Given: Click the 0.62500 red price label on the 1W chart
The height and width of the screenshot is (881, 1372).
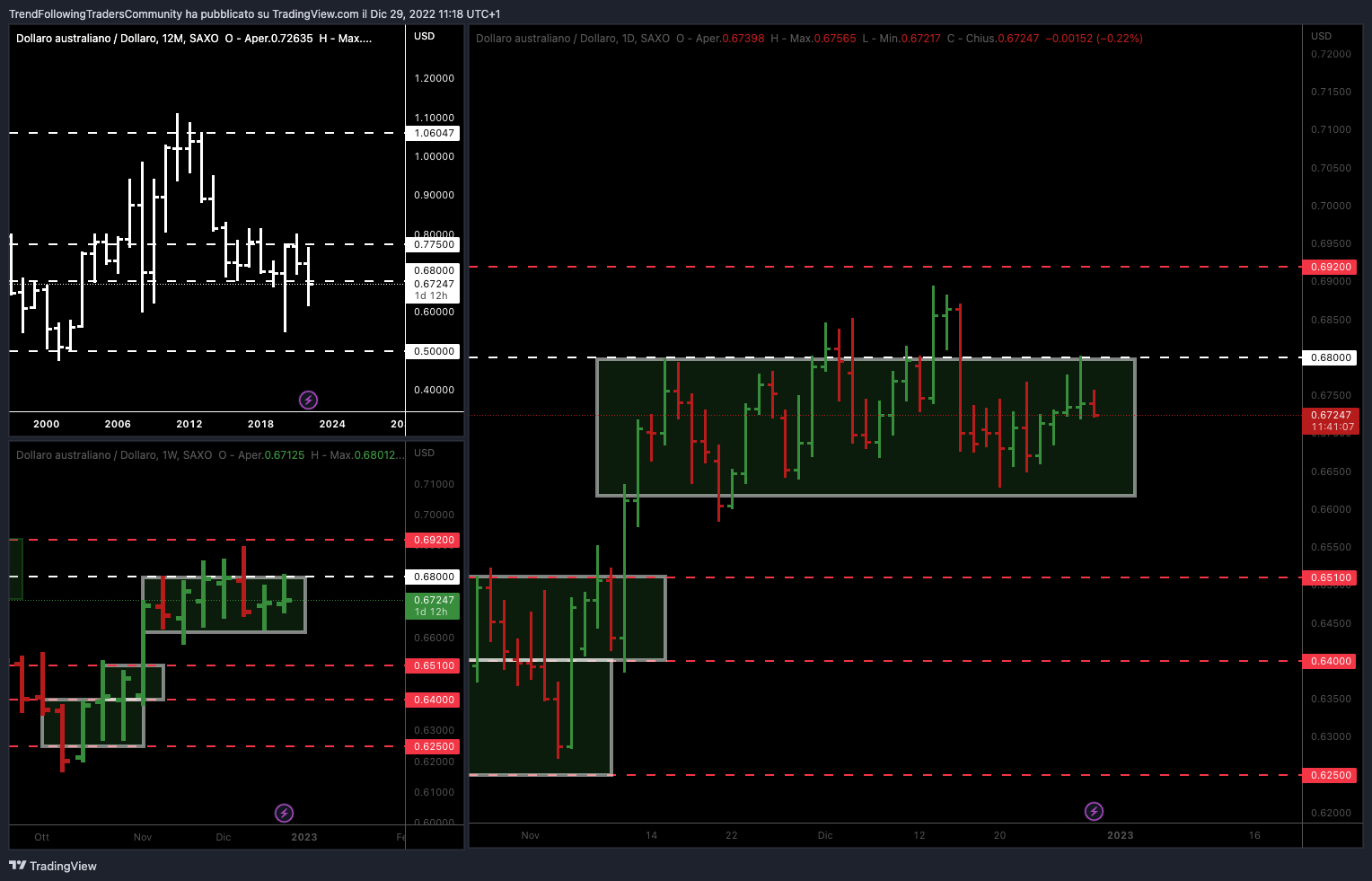Looking at the screenshot, I should 434,746.
